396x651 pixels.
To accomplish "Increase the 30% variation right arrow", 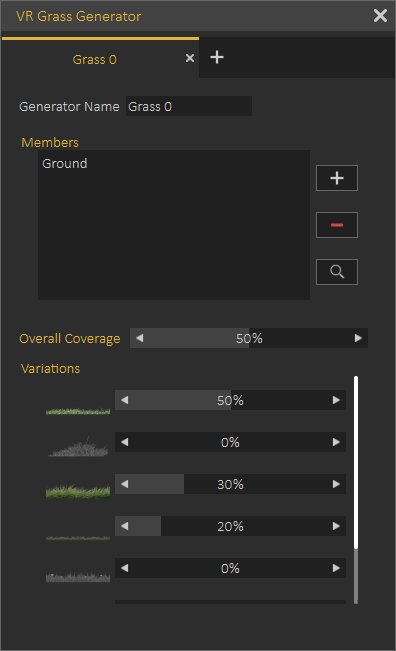I will pos(336,484).
